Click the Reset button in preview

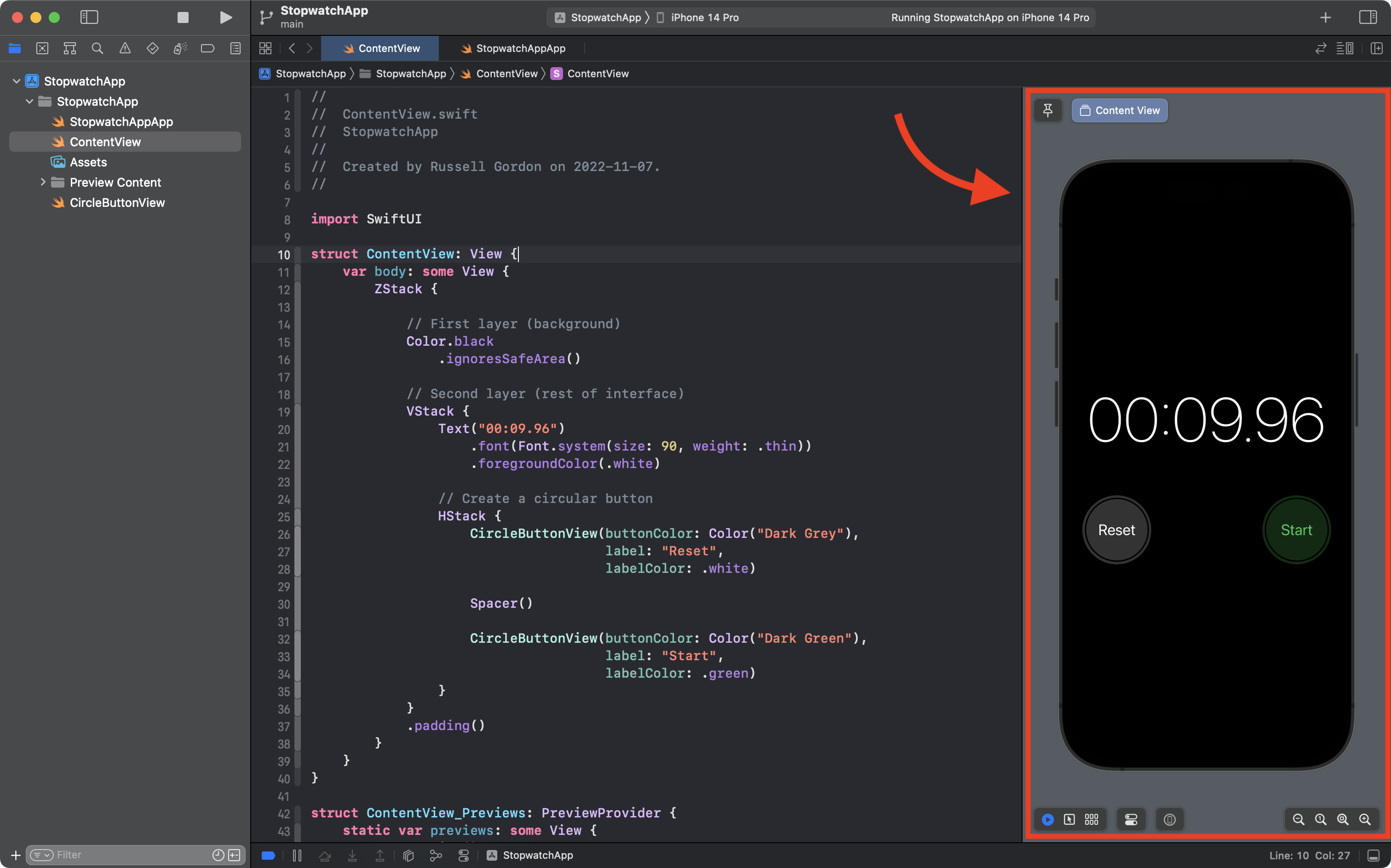tap(1117, 530)
